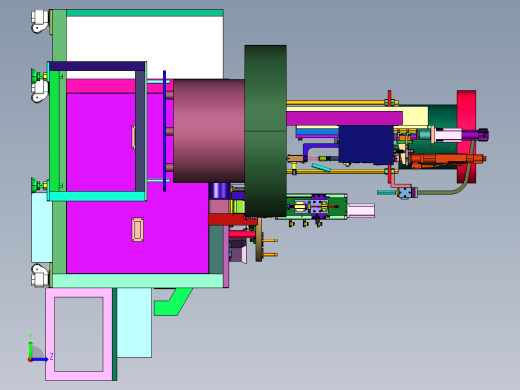
Task: Click the Z axis of the triad
Action: point(41,359)
